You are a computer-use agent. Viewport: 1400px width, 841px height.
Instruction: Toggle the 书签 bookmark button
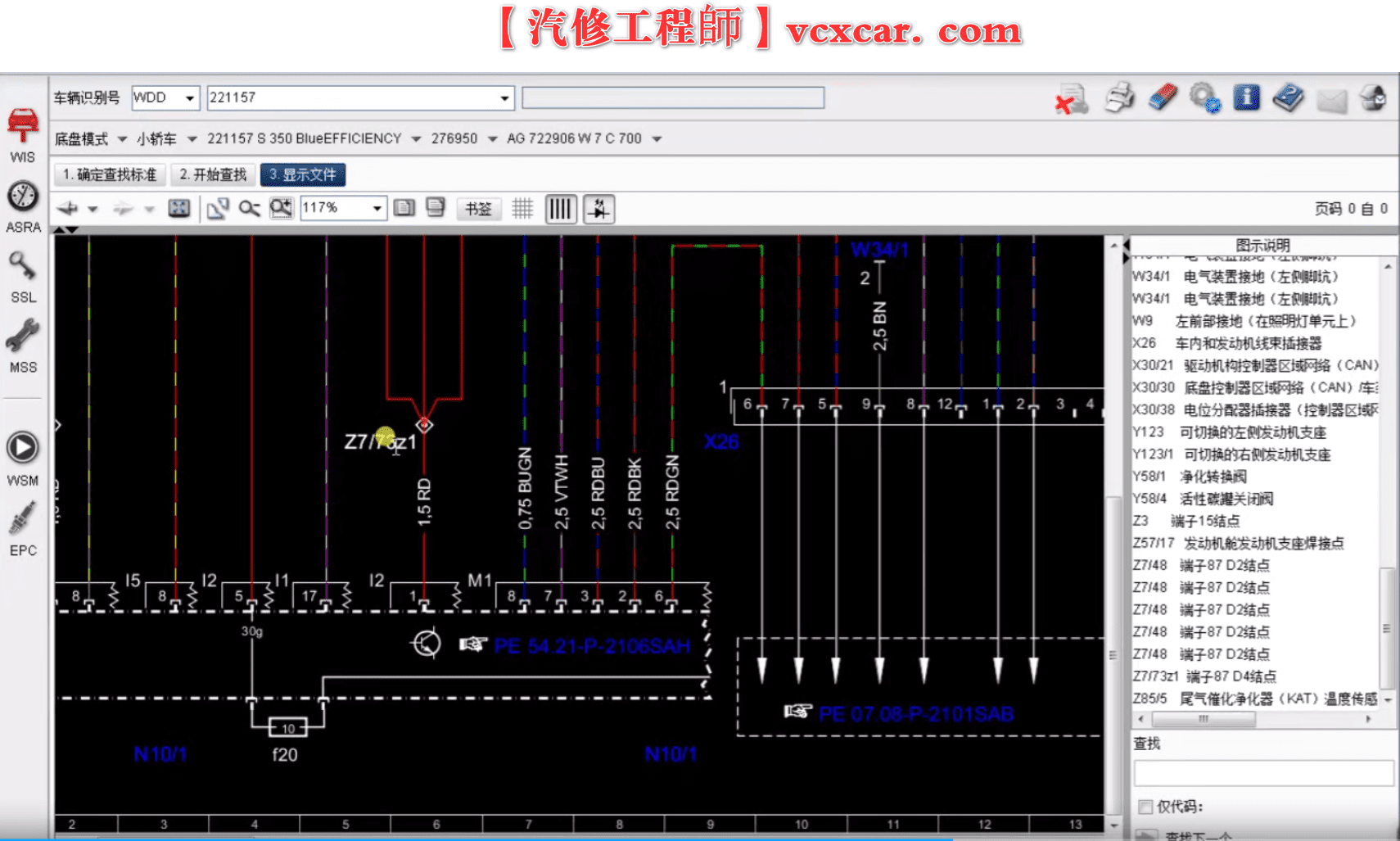click(478, 209)
